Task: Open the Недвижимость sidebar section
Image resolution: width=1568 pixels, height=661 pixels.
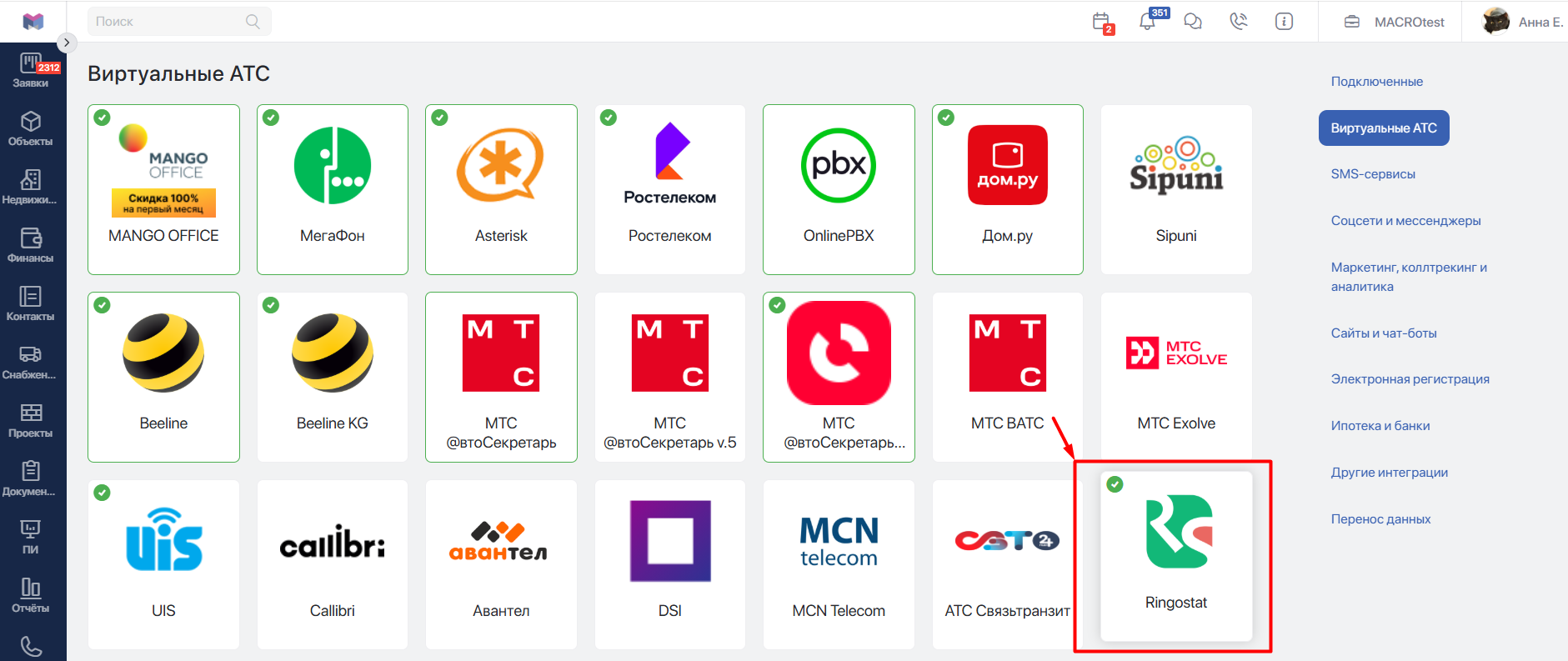Action: coord(31,188)
